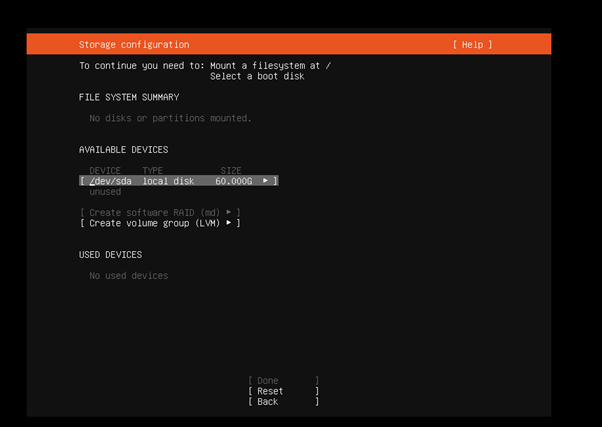The height and width of the screenshot is (427, 602).
Task: Open the Help menu in header
Action: pyautogui.click(x=472, y=45)
